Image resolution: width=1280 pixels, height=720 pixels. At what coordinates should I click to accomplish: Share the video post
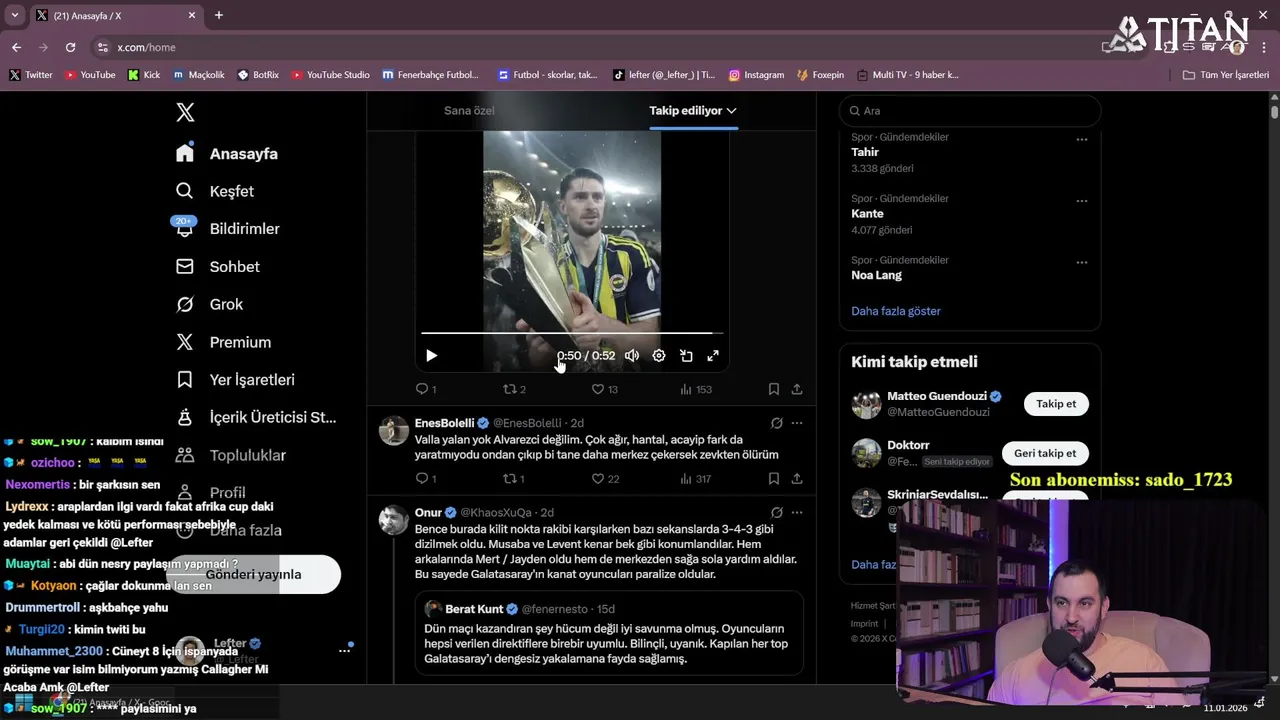pyautogui.click(x=797, y=389)
